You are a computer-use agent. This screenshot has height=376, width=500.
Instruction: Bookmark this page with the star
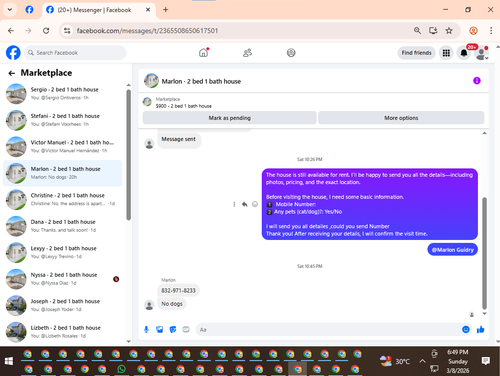click(449, 31)
